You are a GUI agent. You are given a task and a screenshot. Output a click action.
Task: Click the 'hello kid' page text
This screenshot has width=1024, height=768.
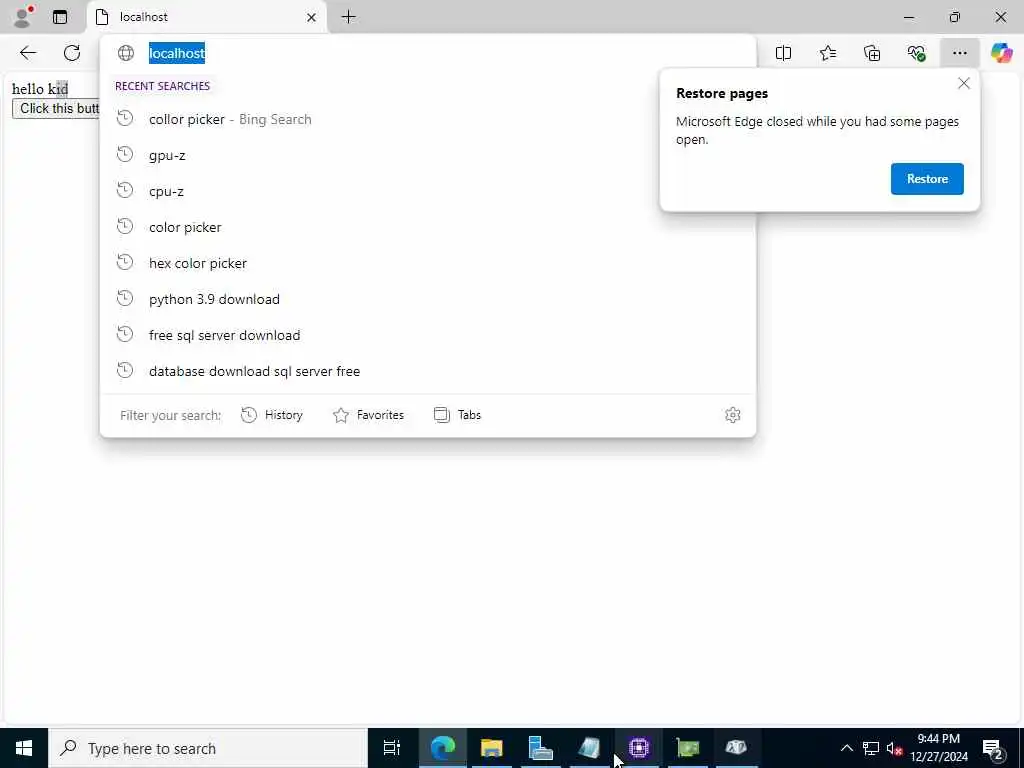(x=40, y=89)
